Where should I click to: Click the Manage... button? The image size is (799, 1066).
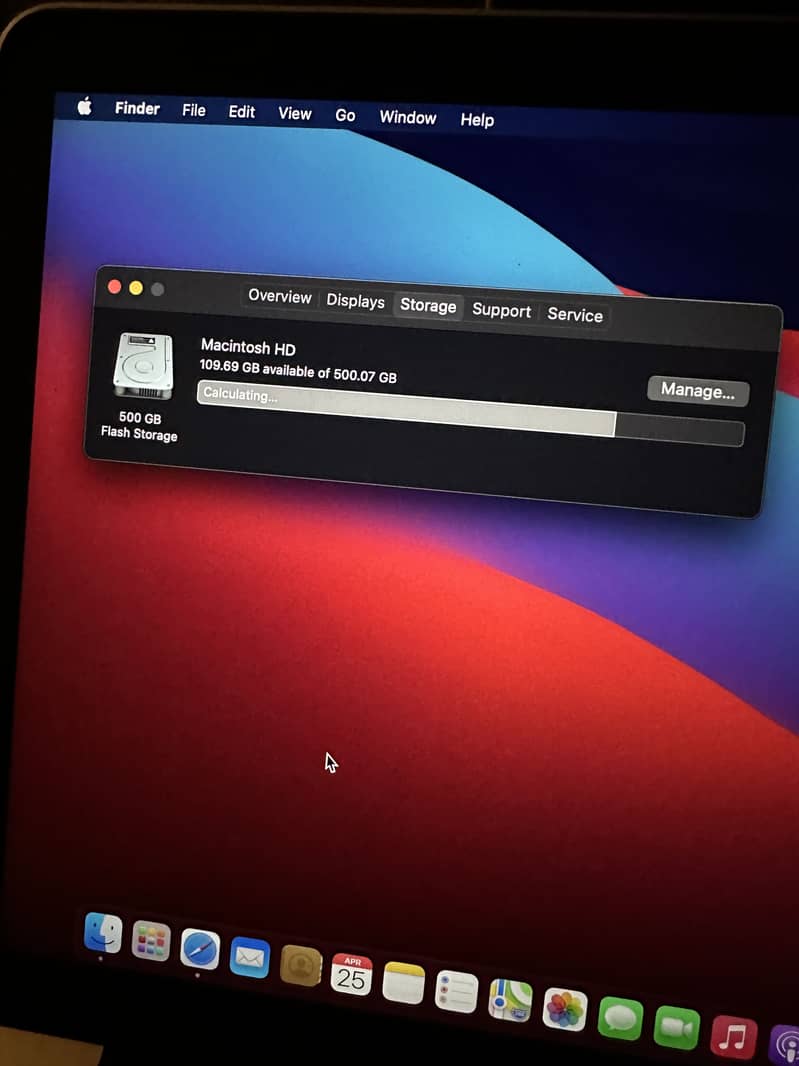coord(698,391)
